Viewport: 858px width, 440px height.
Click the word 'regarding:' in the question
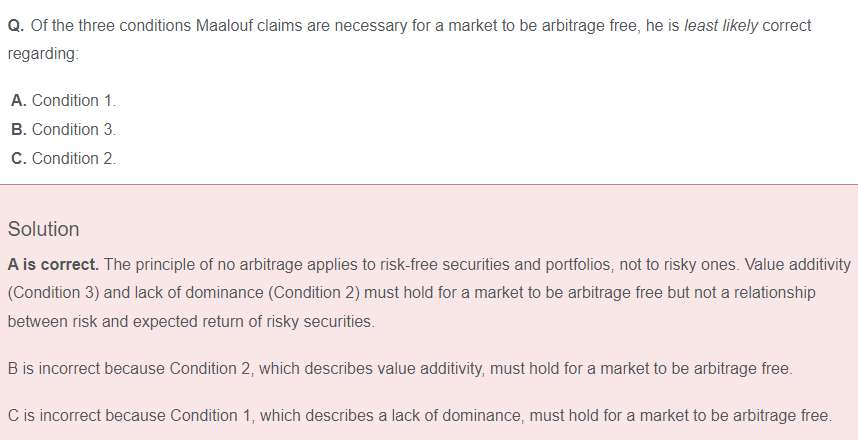click(x=43, y=54)
